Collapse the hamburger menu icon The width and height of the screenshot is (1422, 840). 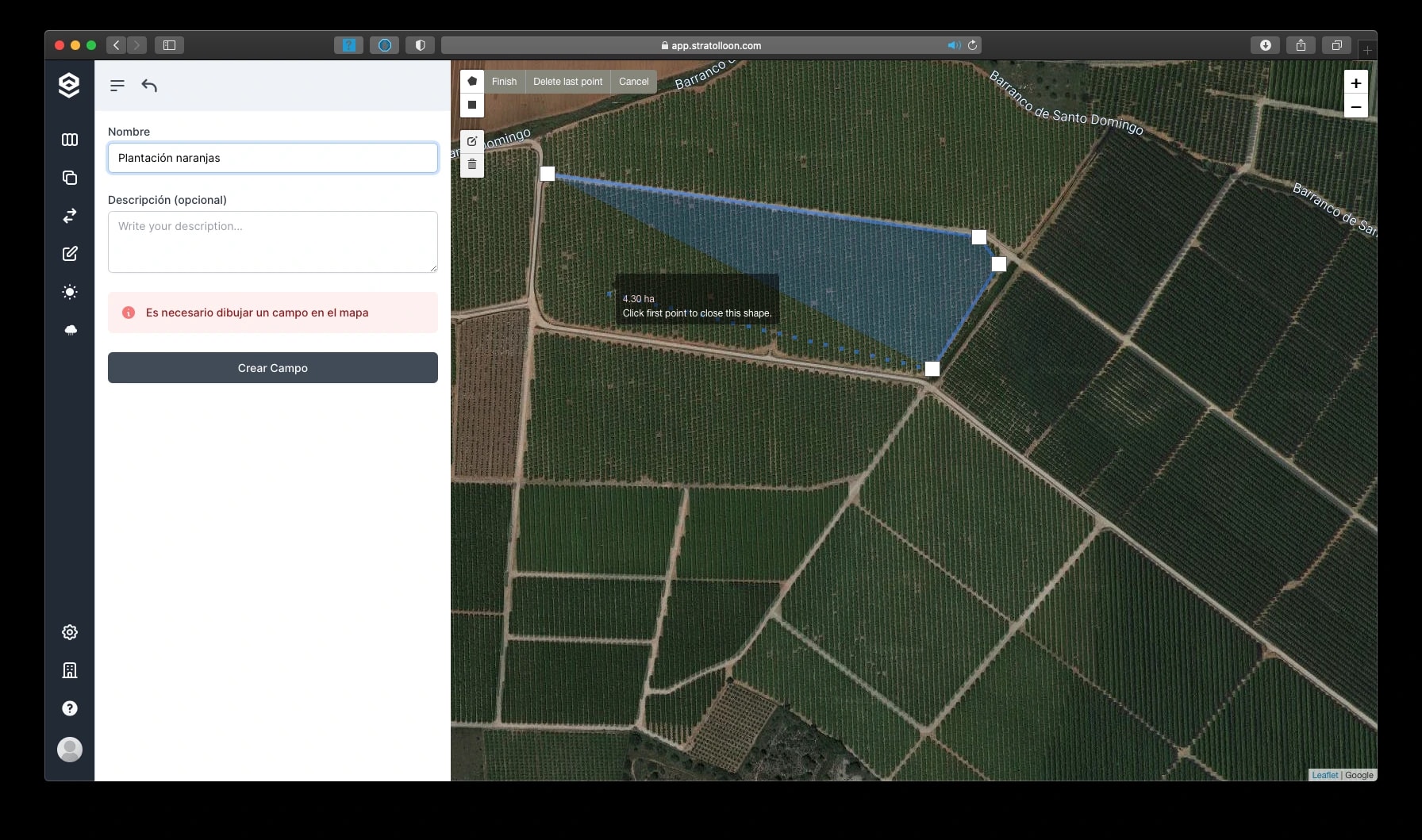[x=117, y=86]
